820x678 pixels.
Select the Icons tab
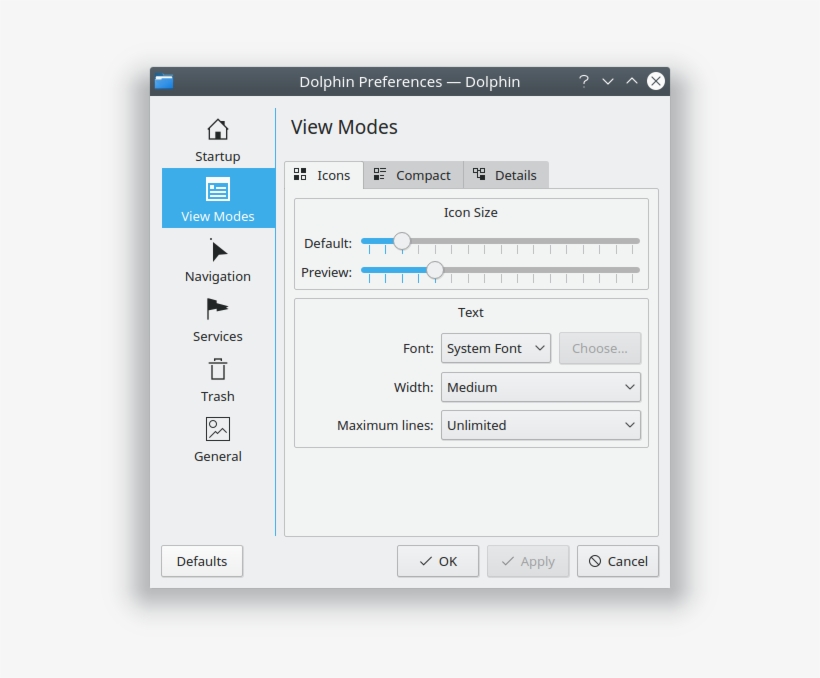[323, 175]
